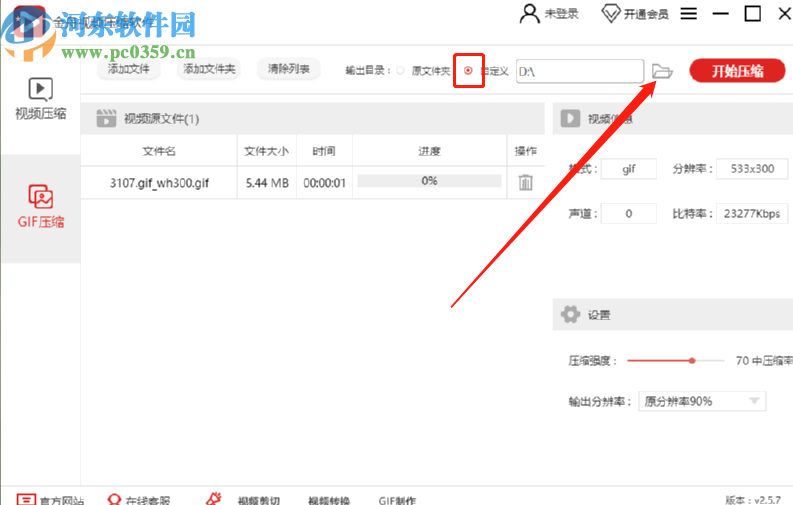Image resolution: width=793 pixels, height=505 pixels.
Task: Open the hamburger menu icon
Action: tap(688, 14)
